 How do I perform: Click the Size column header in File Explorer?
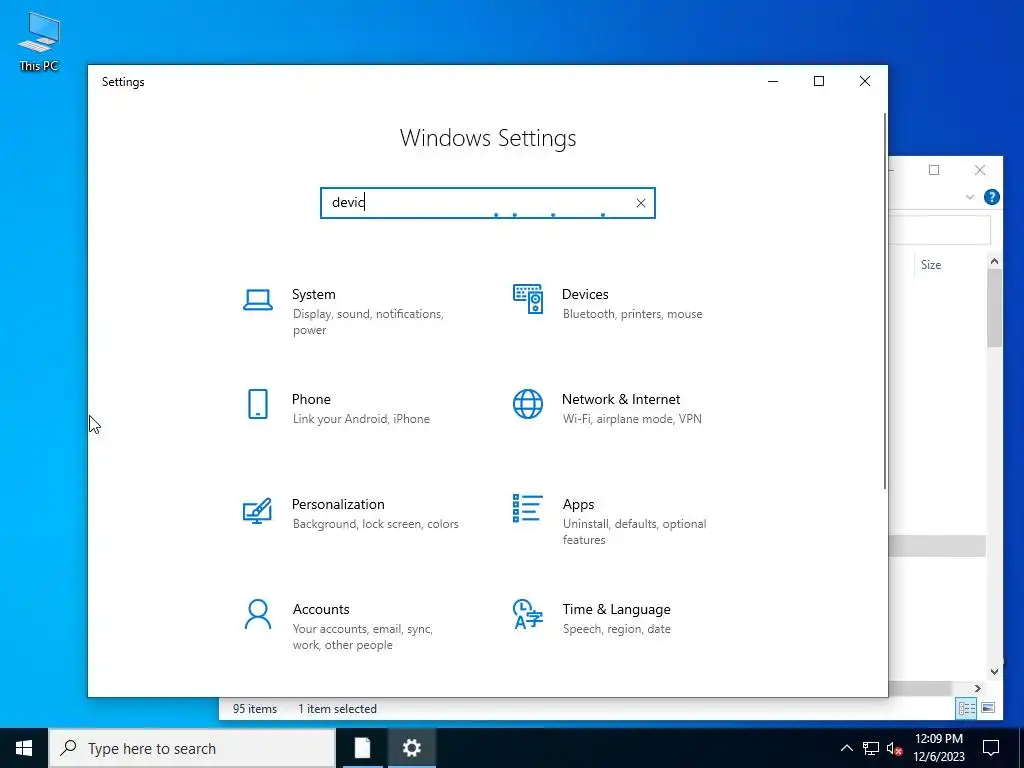931,264
